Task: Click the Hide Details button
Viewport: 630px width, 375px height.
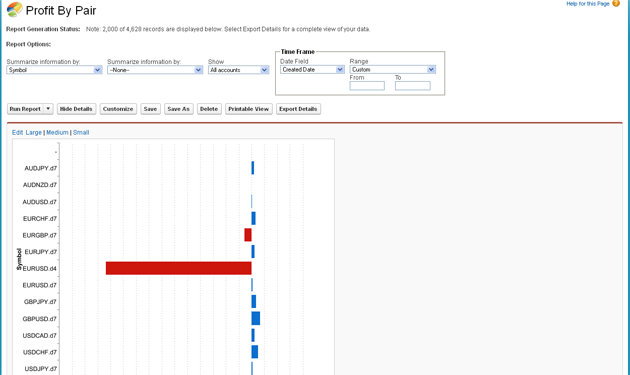Action: coord(76,109)
